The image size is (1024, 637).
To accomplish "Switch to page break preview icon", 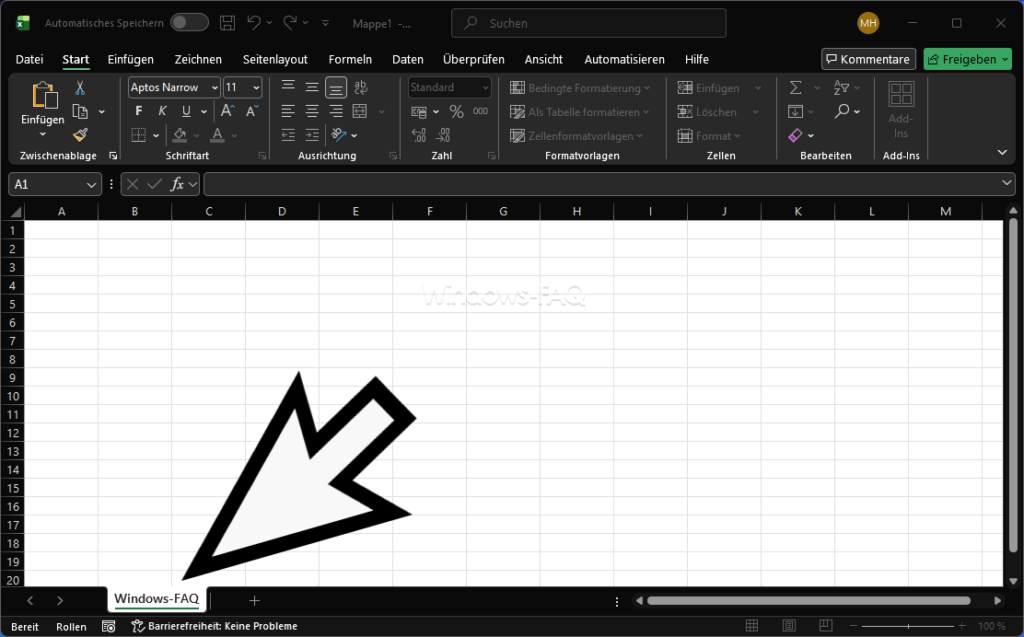I will coord(825,626).
